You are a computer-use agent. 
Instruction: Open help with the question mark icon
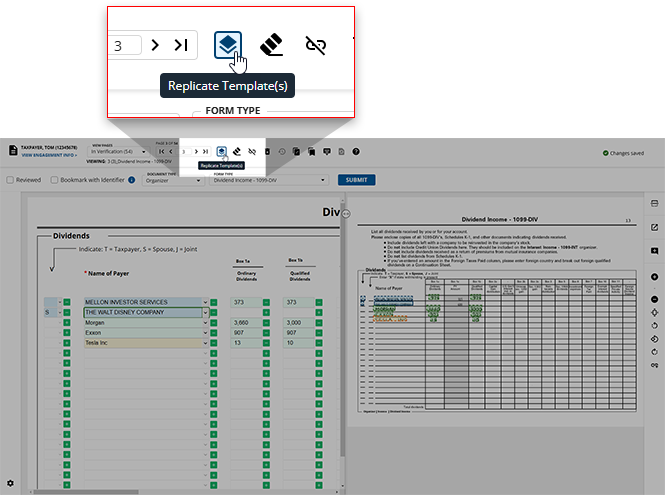coord(356,151)
